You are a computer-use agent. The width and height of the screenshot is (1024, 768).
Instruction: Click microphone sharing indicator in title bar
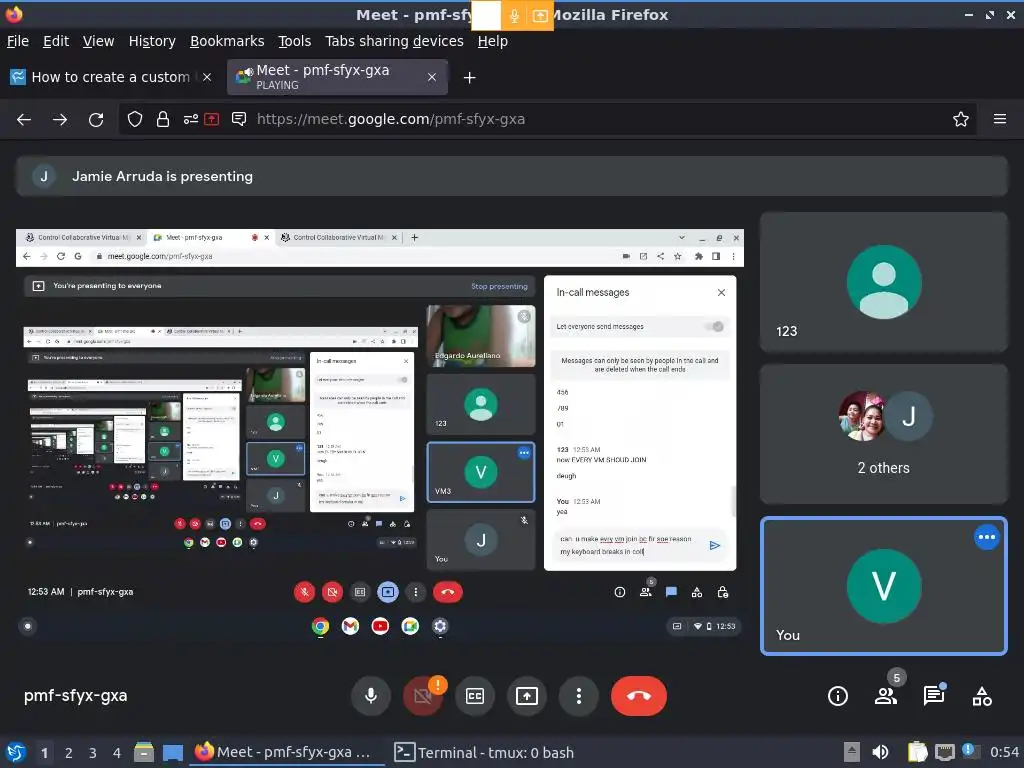click(x=514, y=16)
